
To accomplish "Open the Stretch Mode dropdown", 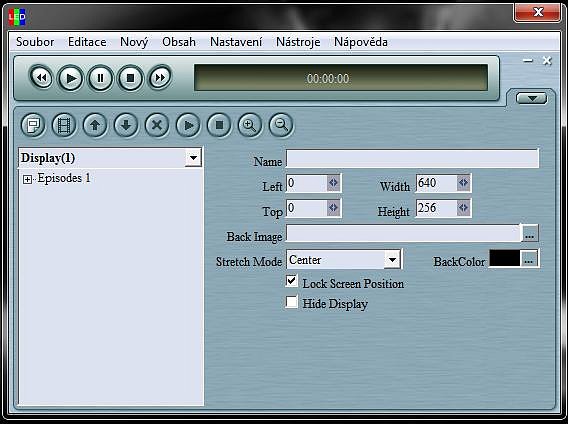I will 392,259.
